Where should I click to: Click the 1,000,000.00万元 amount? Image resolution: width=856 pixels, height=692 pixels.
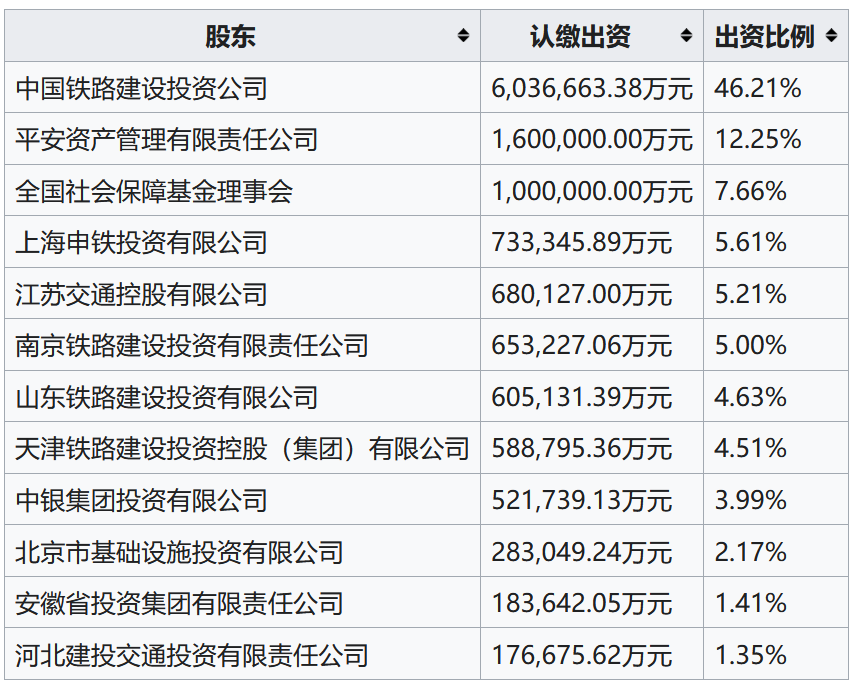click(592, 191)
